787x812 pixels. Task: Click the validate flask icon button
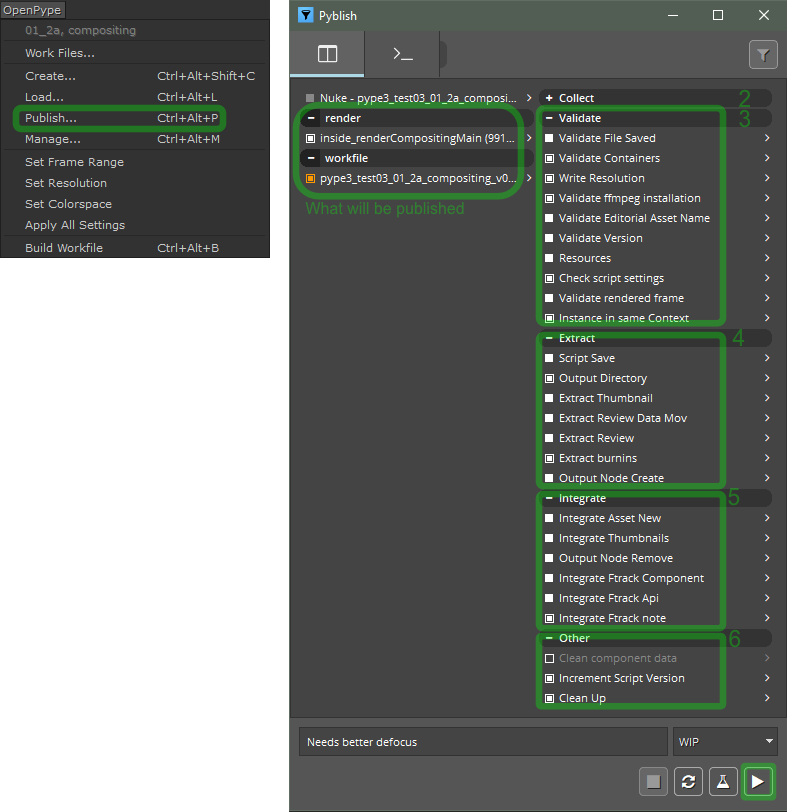723,781
